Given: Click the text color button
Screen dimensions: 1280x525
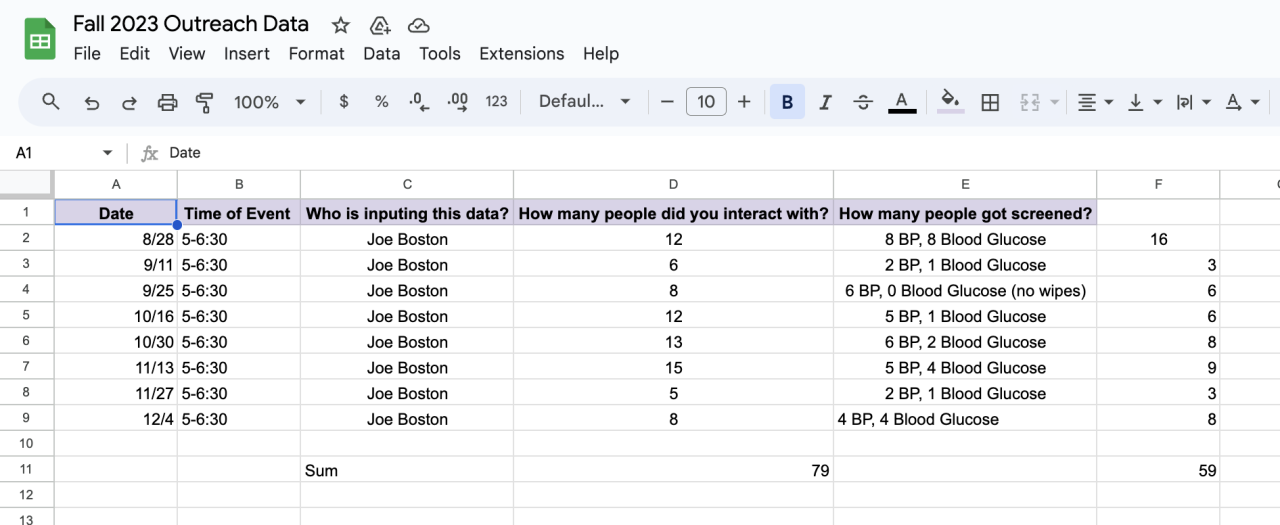Looking at the screenshot, I should (902, 101).
